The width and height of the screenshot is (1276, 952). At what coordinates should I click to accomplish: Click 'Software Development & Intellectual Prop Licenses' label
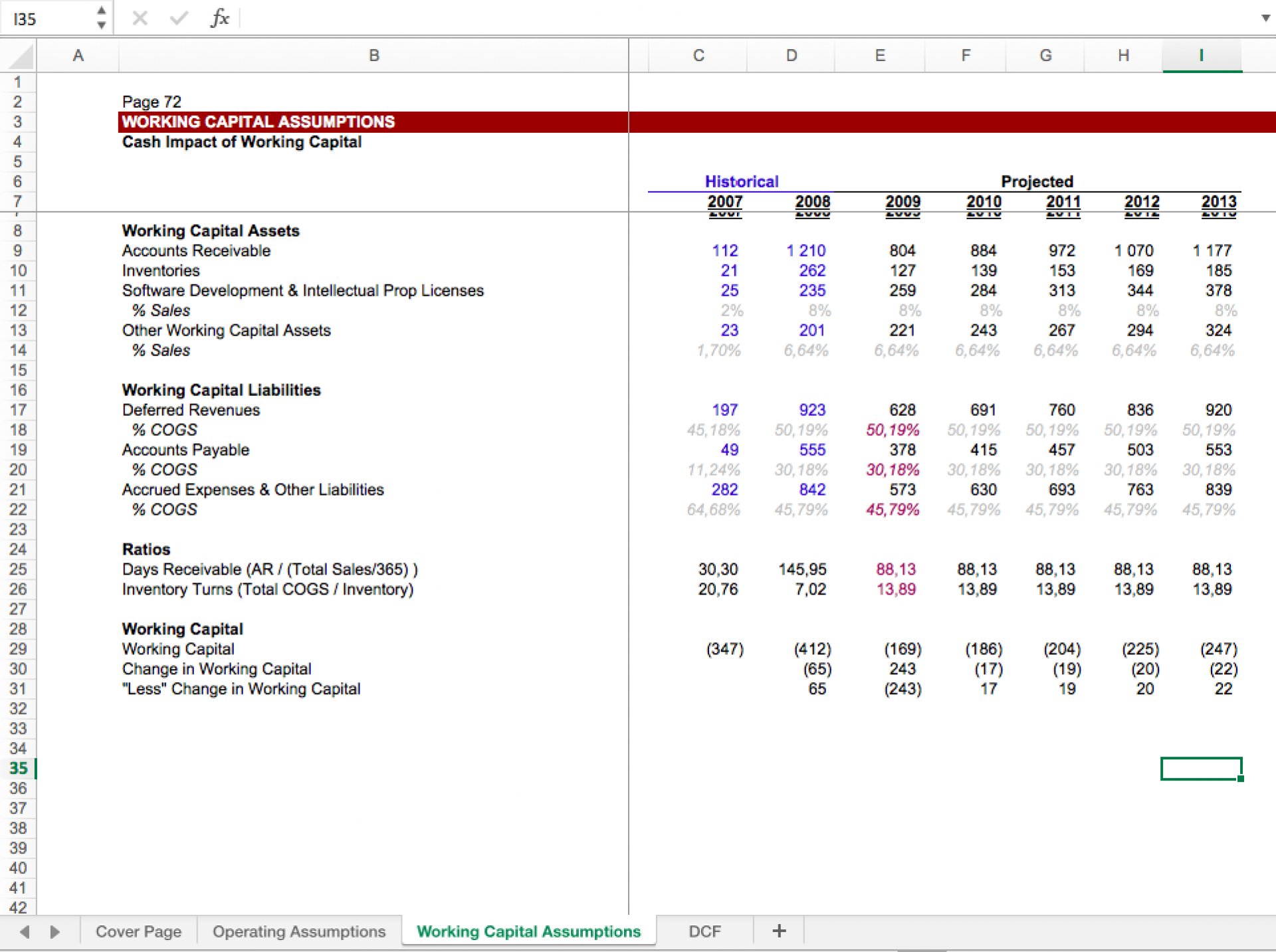click(x=302, y=290)
